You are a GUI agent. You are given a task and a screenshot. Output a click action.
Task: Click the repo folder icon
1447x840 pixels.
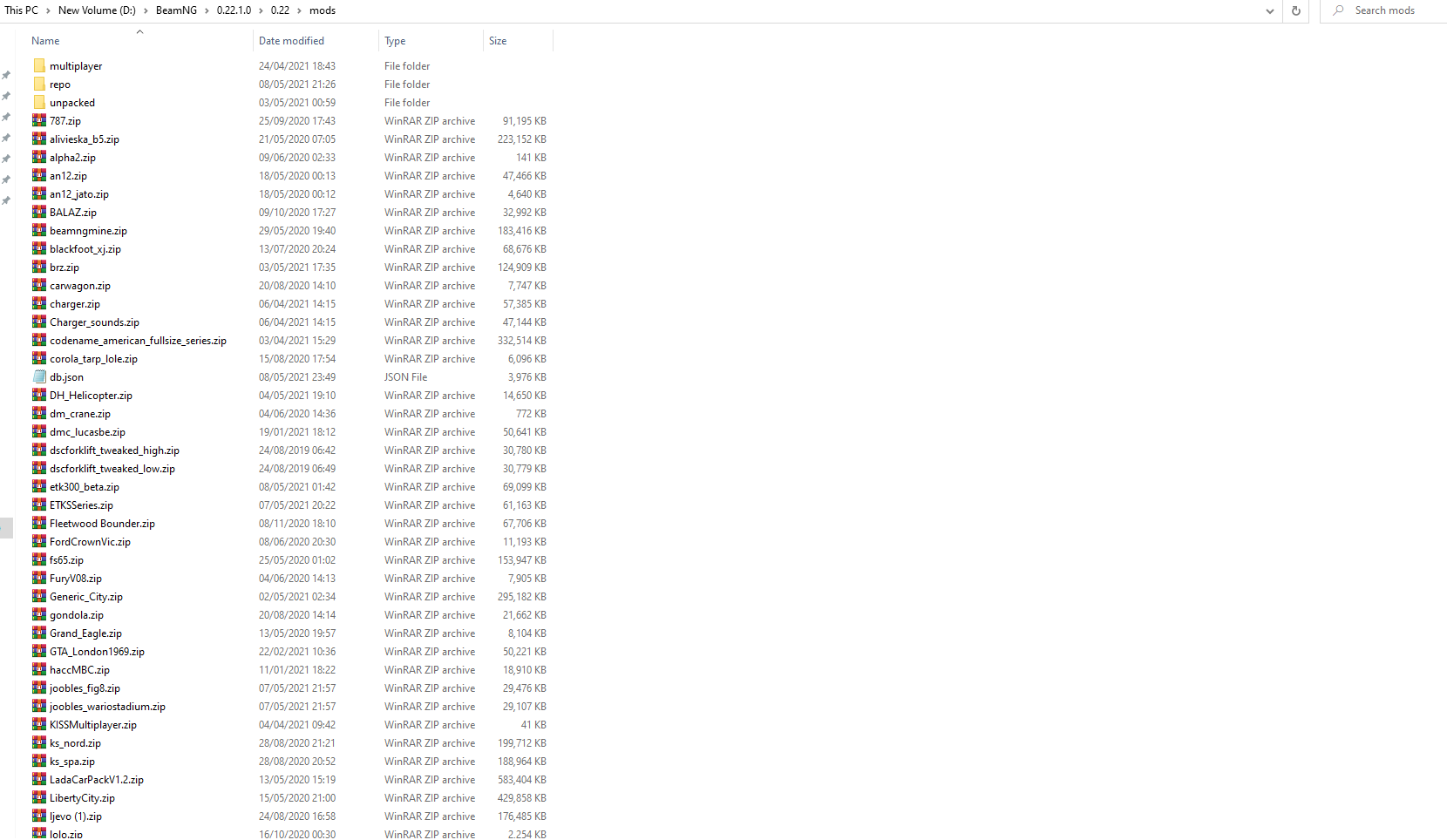pyautogui.click(x=39, y=84)
